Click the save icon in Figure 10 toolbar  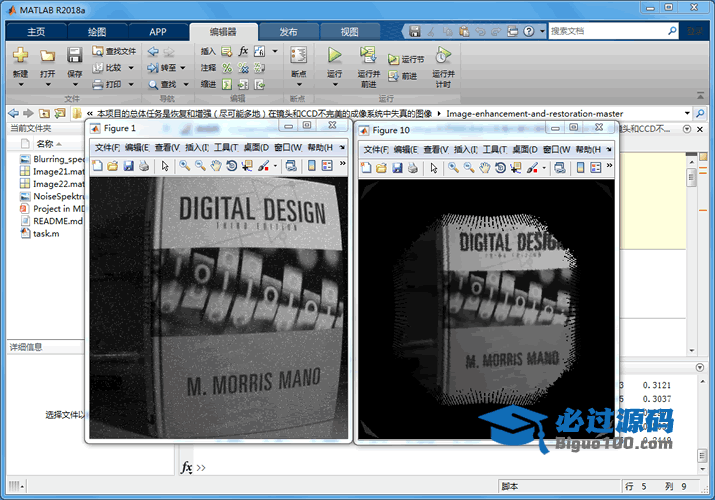[x=397, y=168]
